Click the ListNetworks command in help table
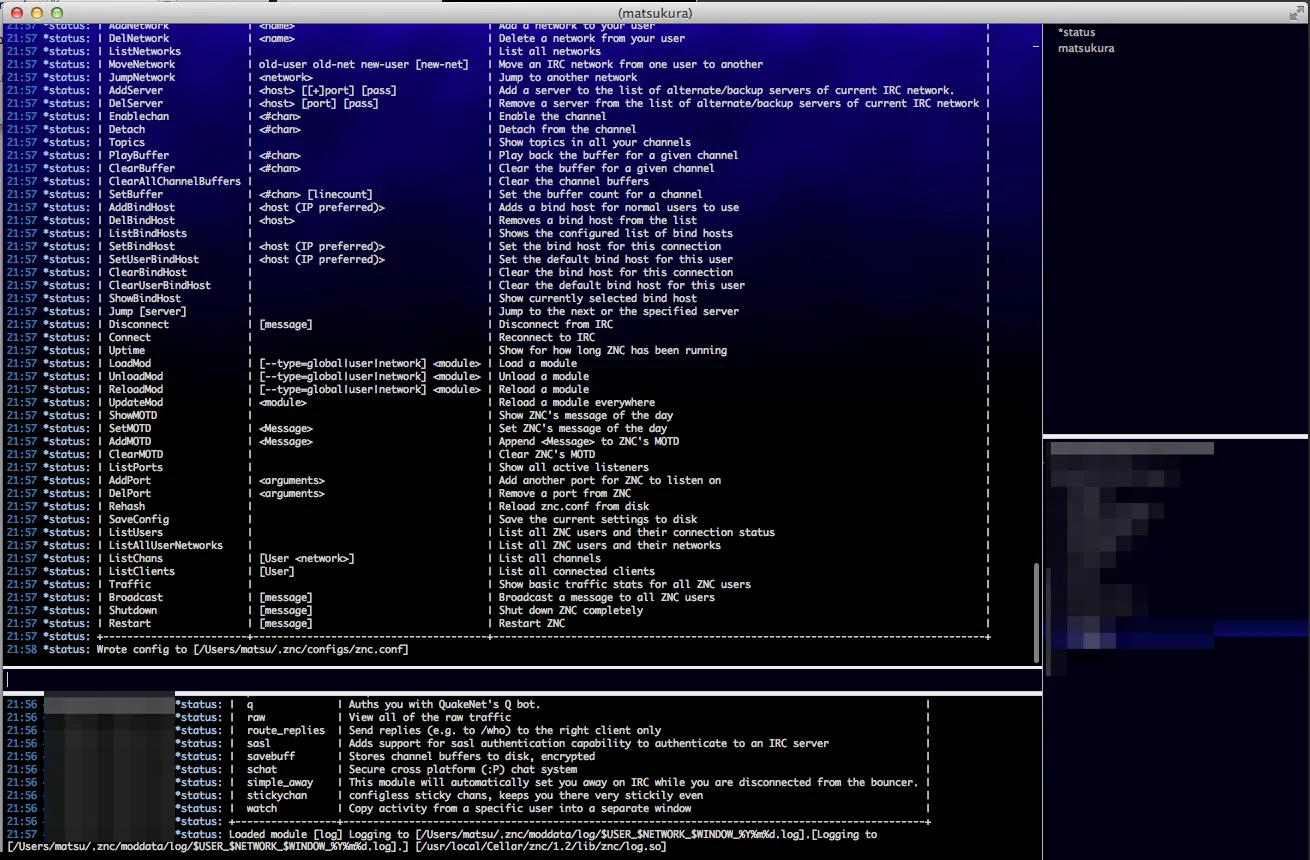 (145, 51)
